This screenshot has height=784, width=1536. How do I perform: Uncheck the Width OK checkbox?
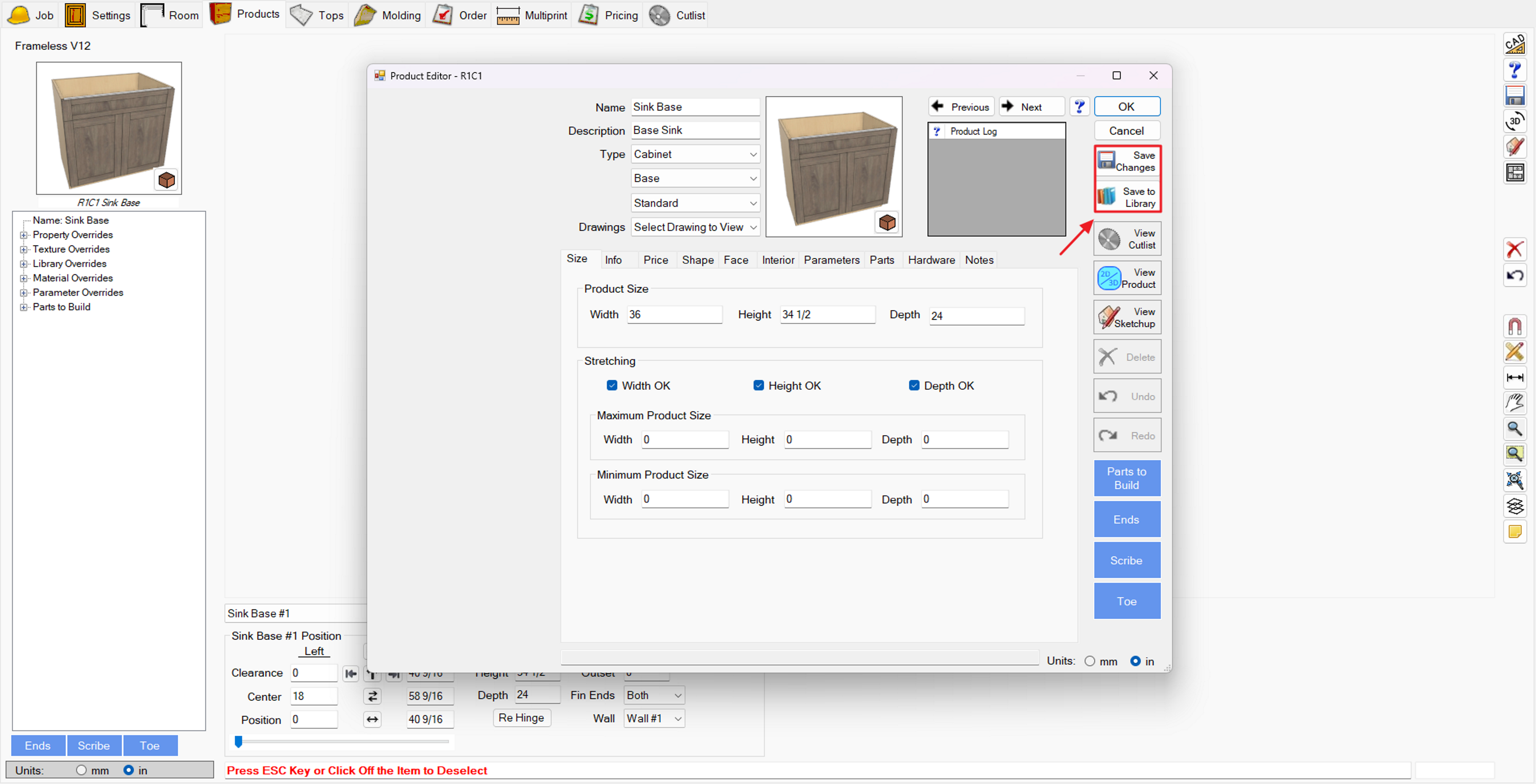point(612,386)
